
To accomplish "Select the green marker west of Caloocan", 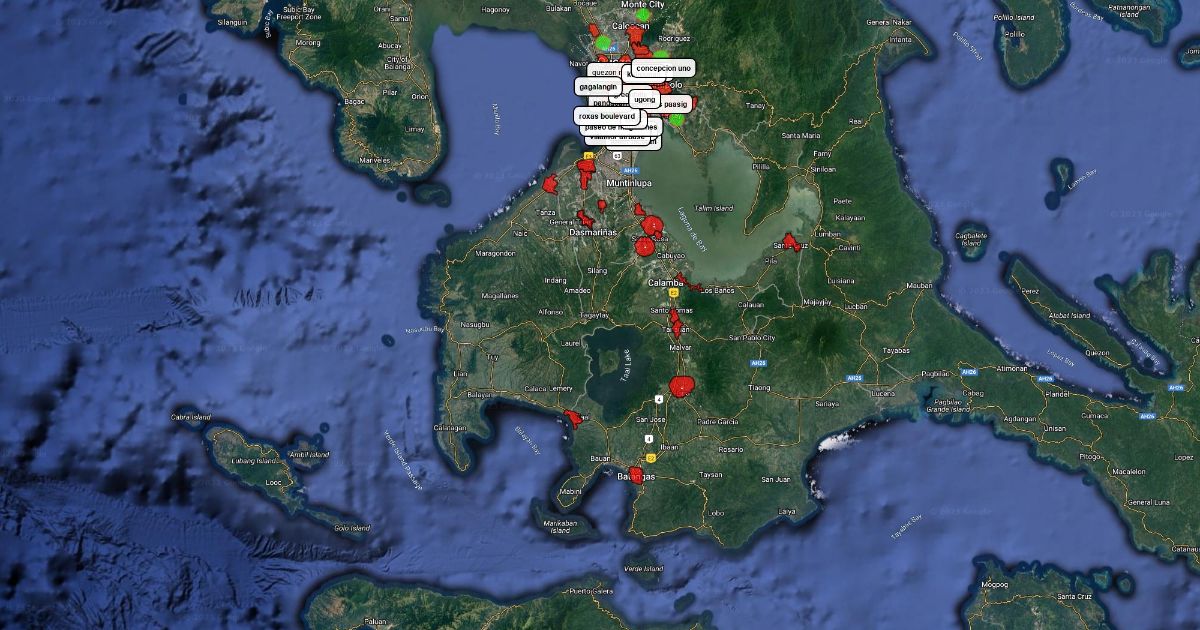I will click(x=603, y=43).
